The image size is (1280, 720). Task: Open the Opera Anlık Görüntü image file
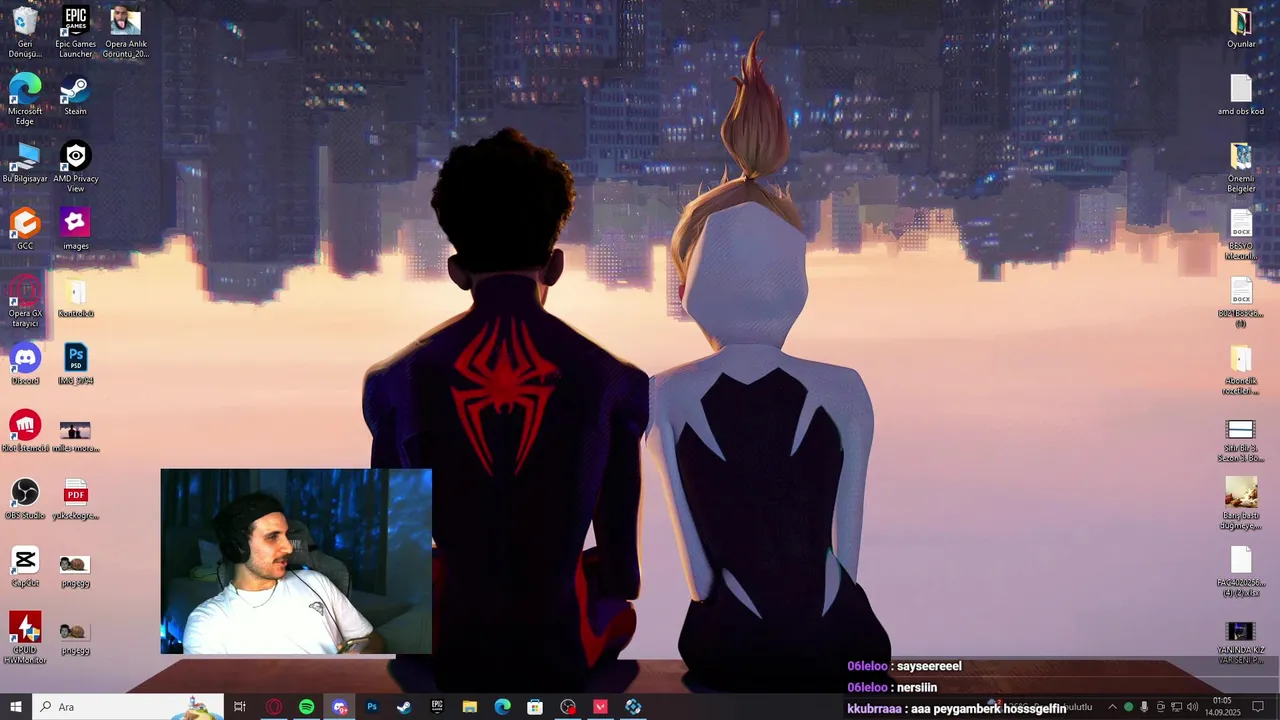(125, 32)
